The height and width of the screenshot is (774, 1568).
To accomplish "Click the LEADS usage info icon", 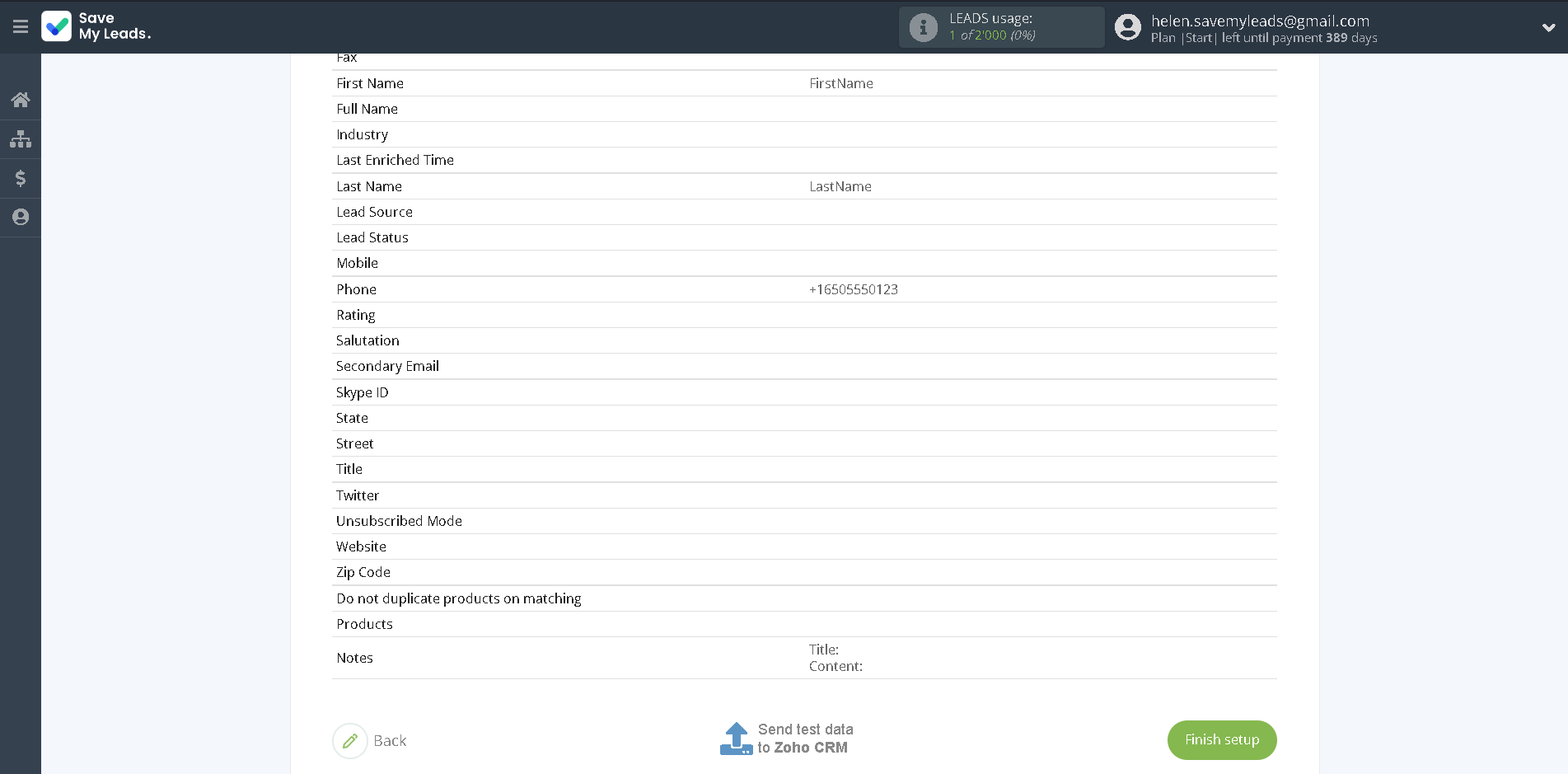I will pyautogui.click(x=924, y=27).
